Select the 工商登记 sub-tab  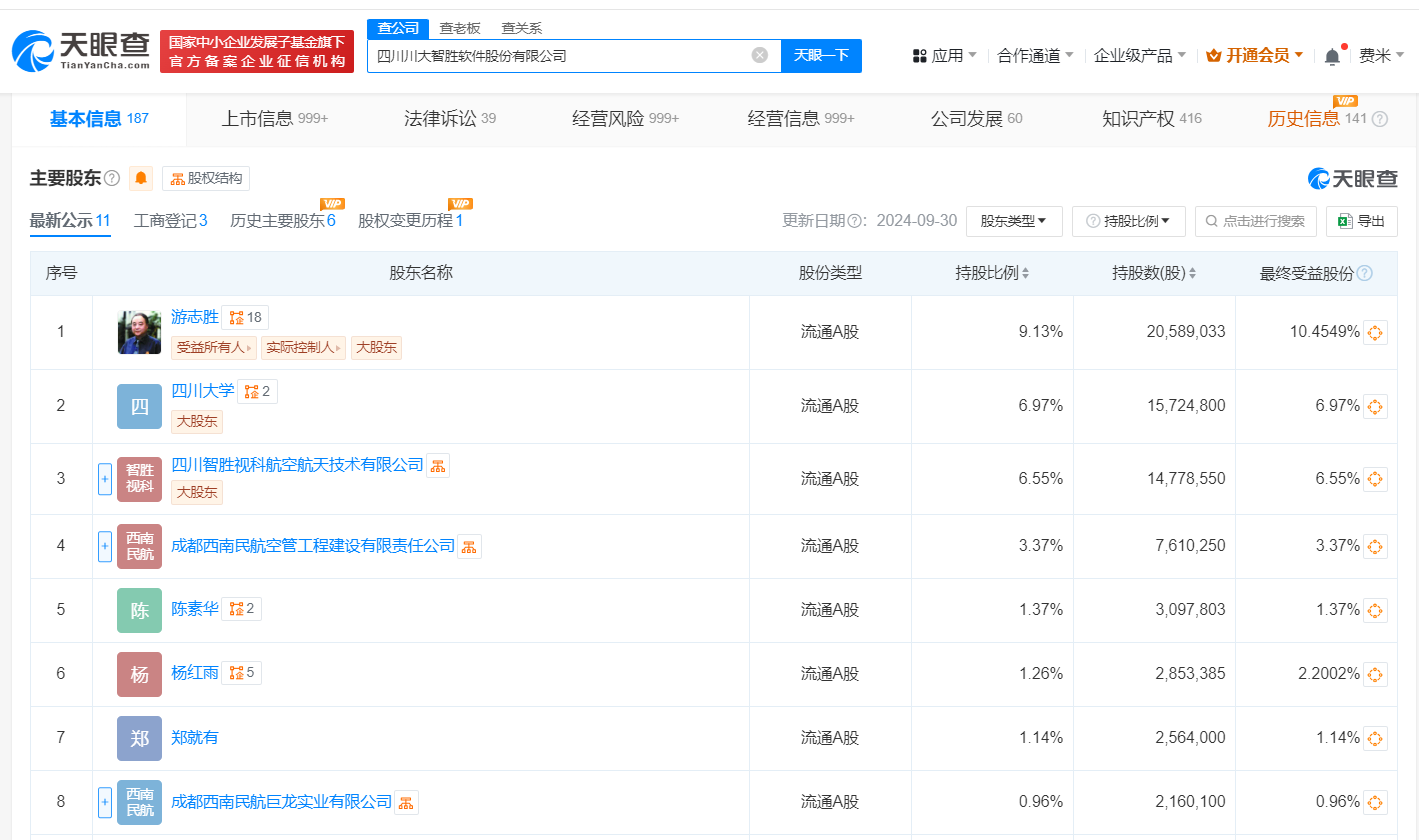170,221
